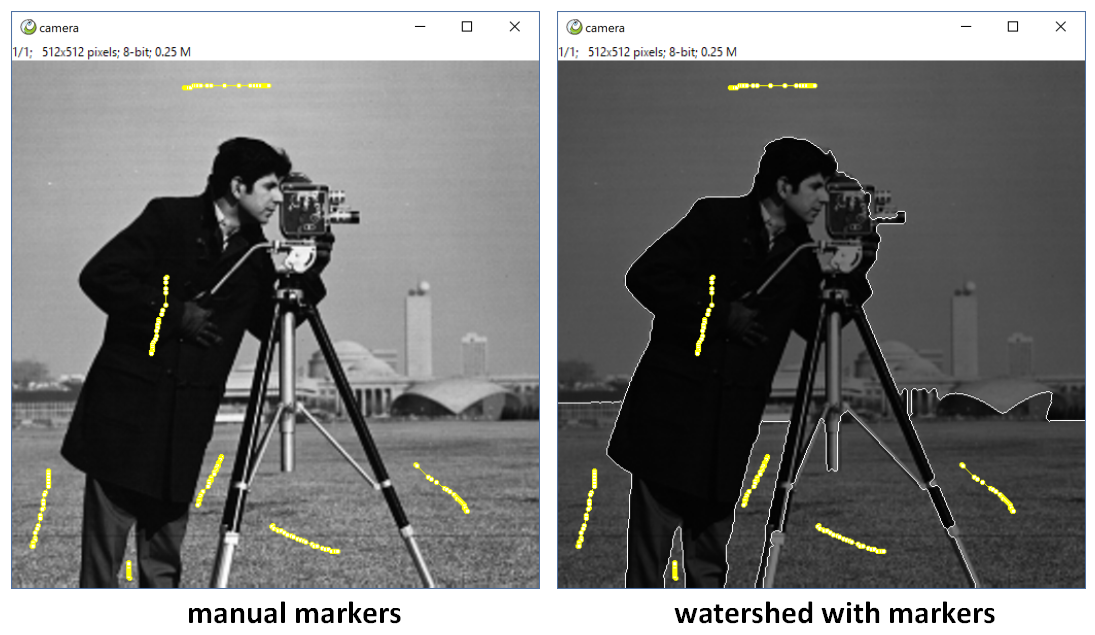Click the yellow marker on the coat in left image
This screenshot has width=1095, height=635.
coord(159,315)
